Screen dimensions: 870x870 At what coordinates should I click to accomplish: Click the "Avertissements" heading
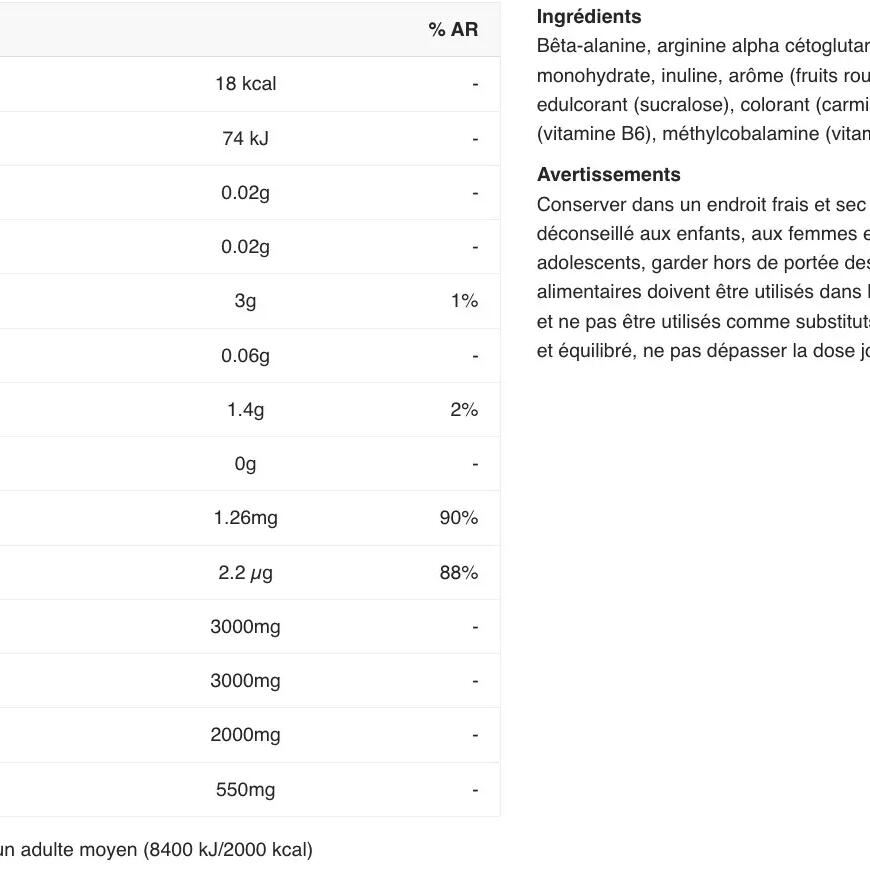(608, 175)
